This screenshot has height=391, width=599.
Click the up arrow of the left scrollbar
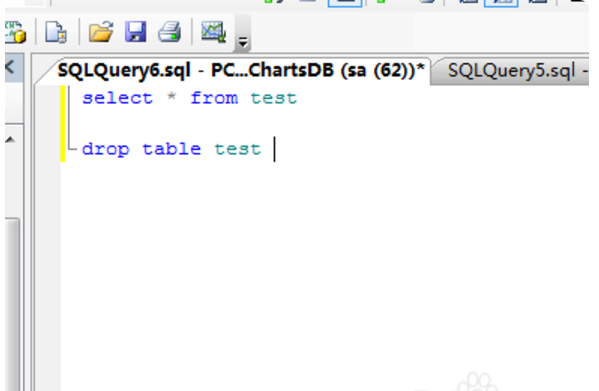point(11,140)
